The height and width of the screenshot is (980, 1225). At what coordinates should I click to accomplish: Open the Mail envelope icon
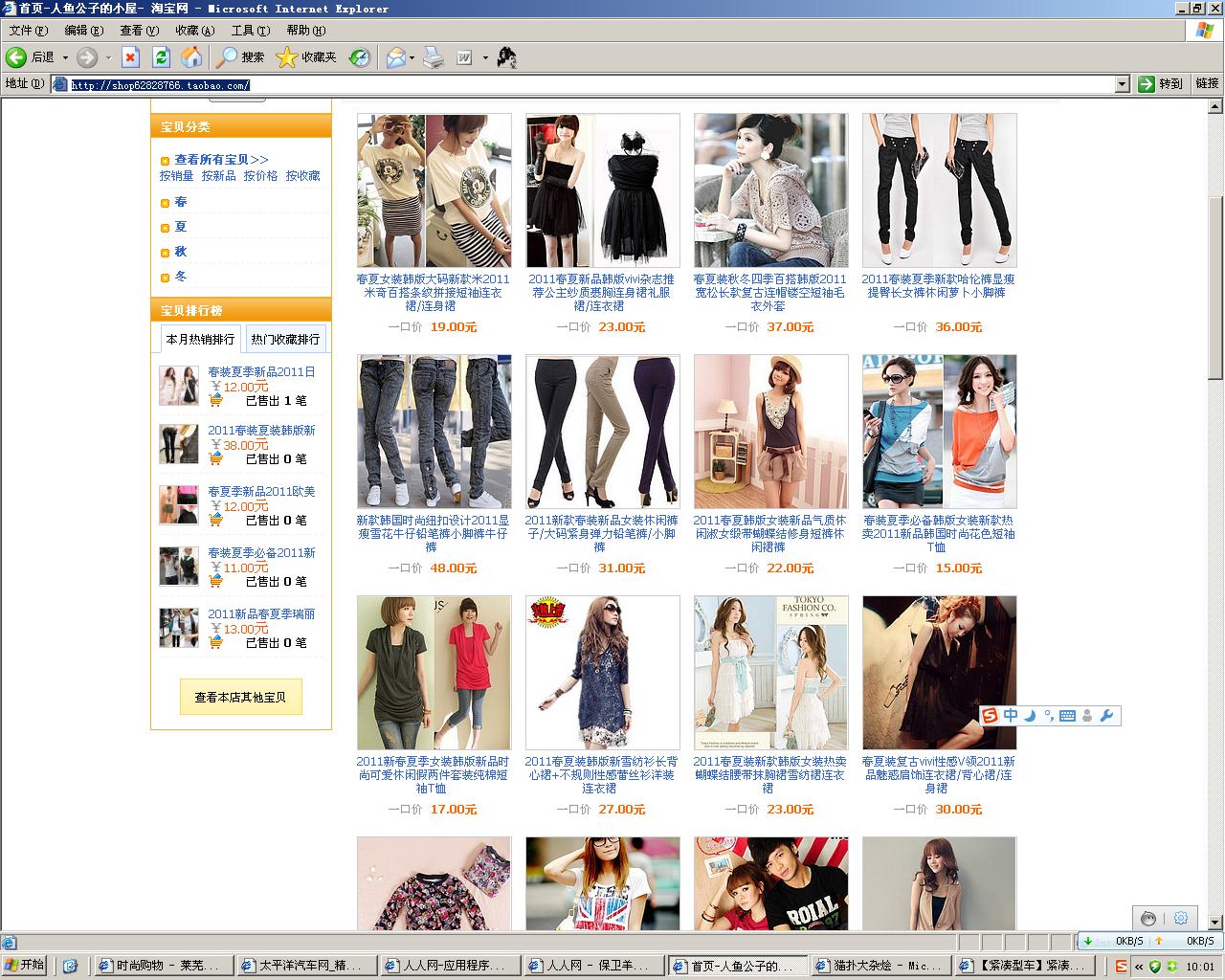(395, 57)
